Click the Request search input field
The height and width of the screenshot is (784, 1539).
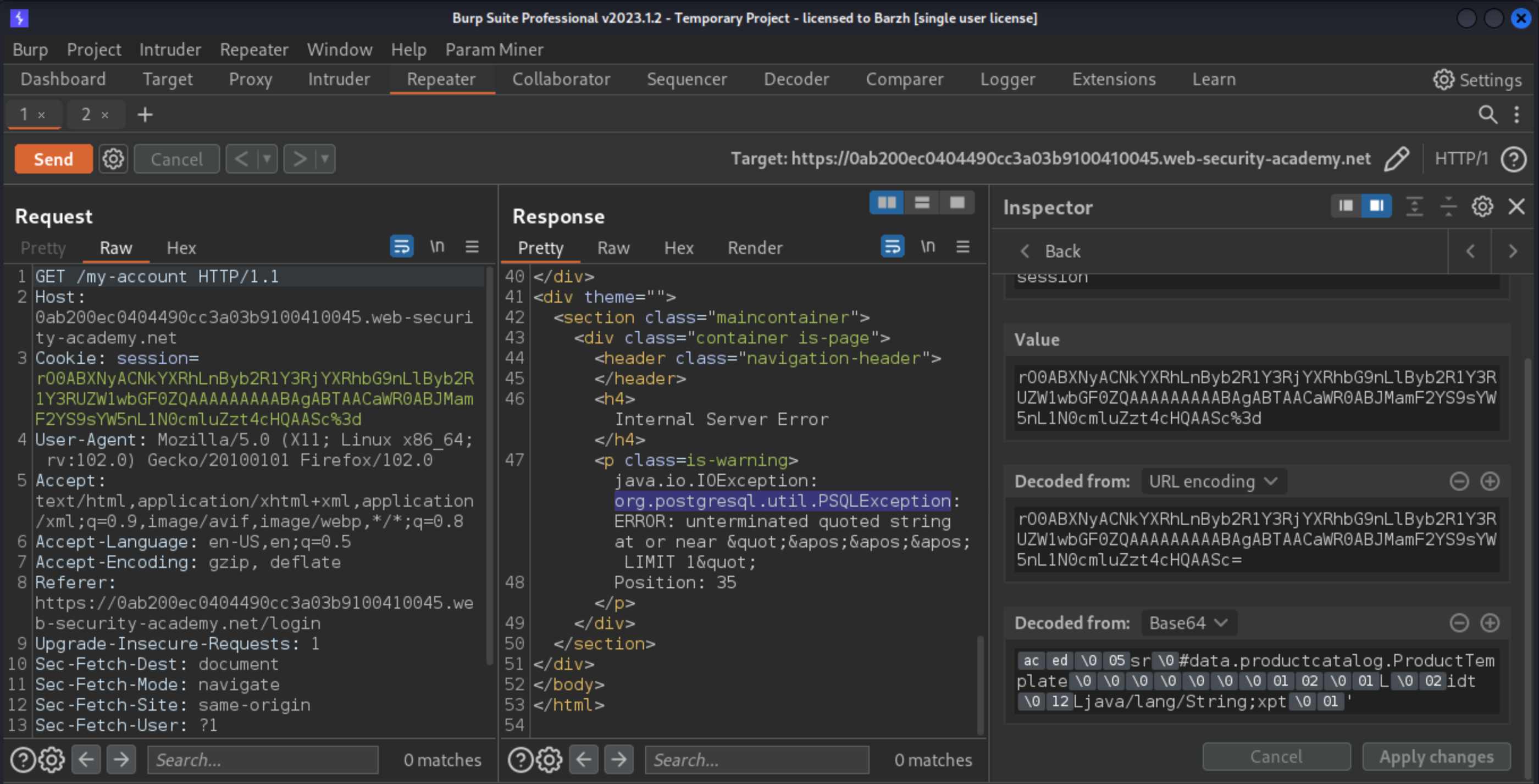point(263,759)
